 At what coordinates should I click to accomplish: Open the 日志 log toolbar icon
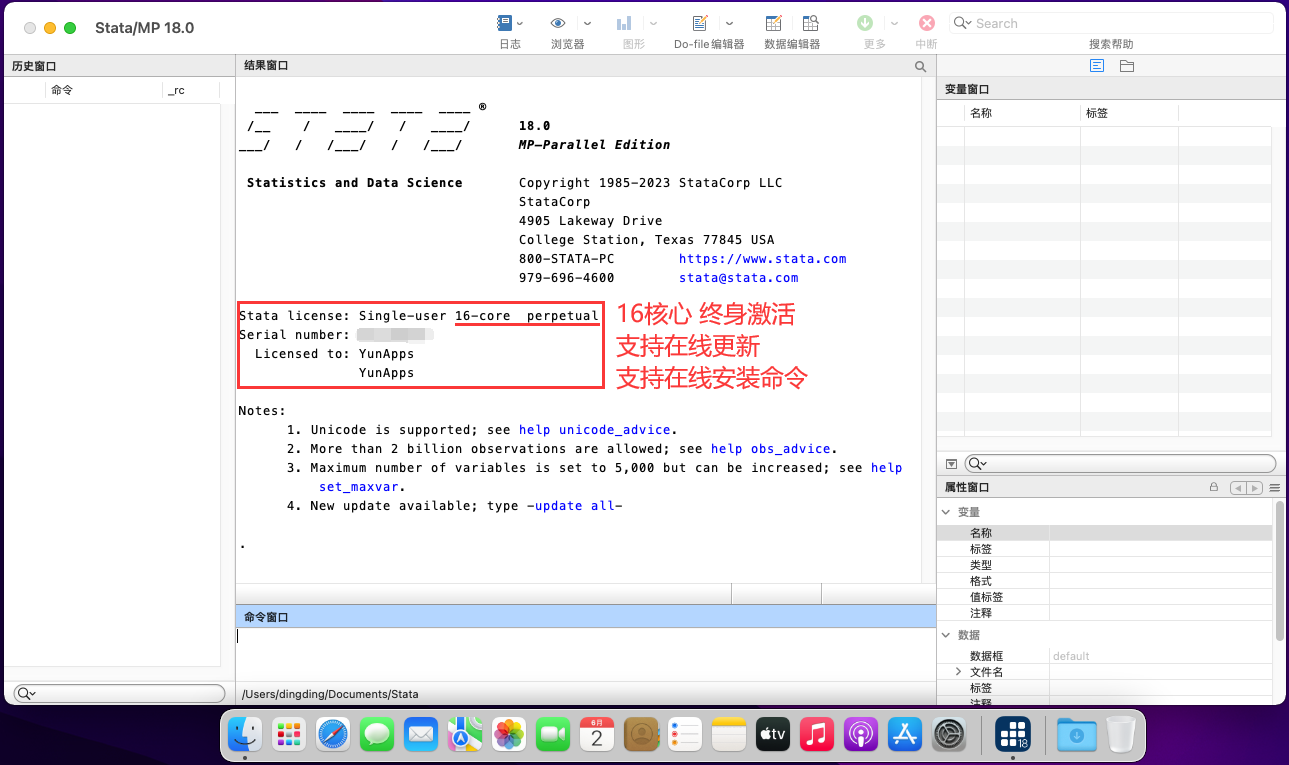coord(505,23)
